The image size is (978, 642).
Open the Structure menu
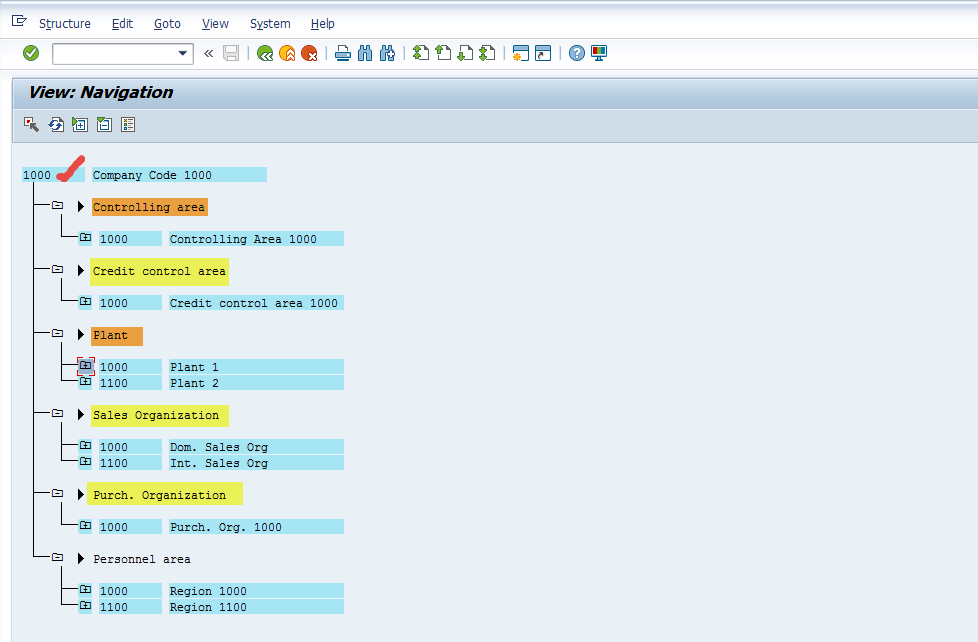point(65,24)
